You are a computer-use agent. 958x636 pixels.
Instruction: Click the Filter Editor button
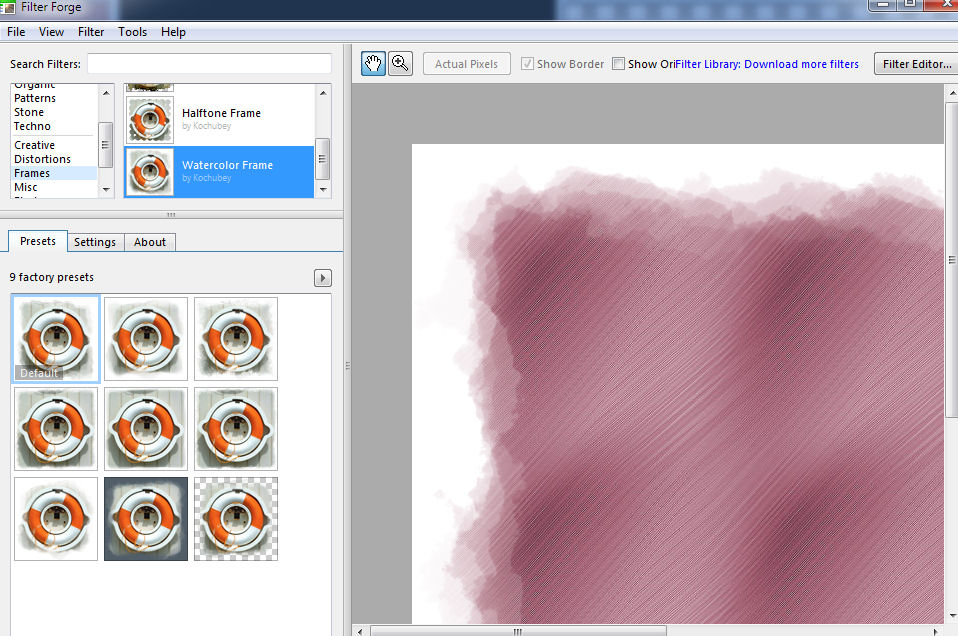point(916,64)
